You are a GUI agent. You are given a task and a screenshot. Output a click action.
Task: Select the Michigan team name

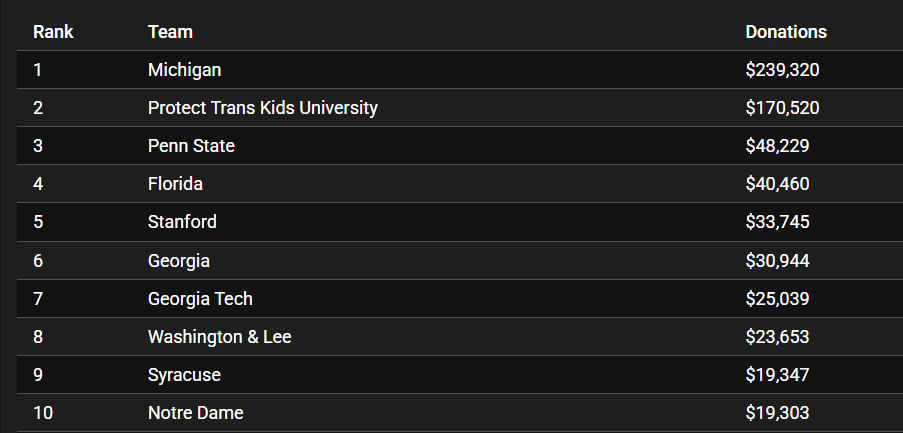click(184, 70)
